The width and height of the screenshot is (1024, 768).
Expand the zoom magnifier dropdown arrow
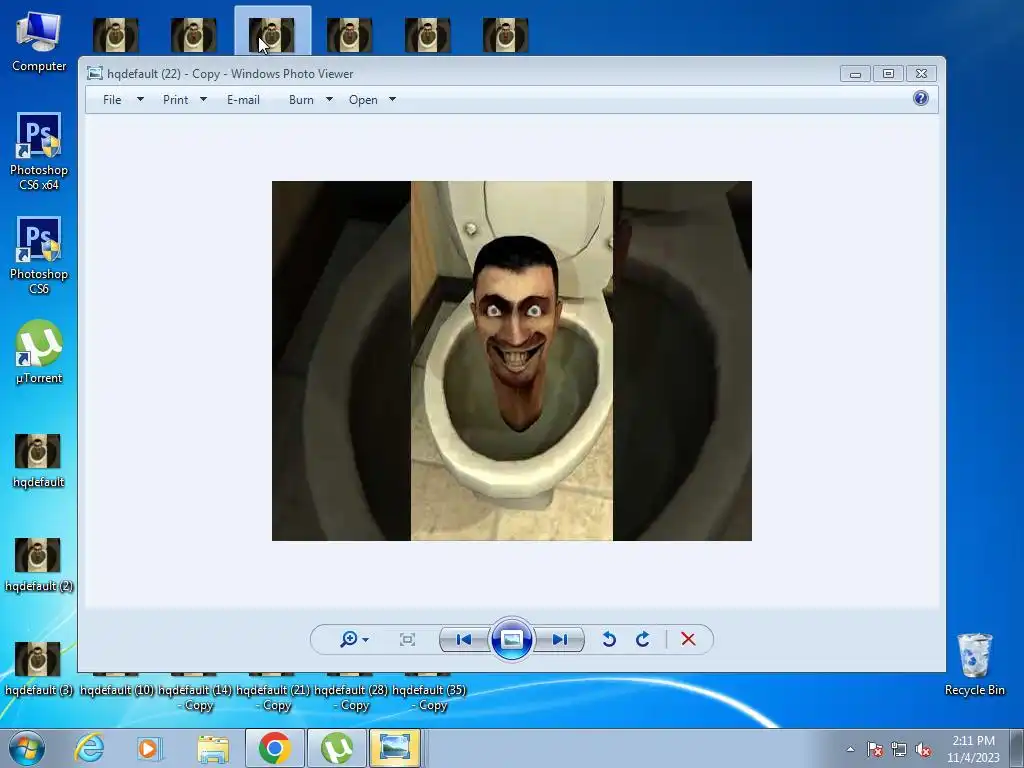tap(366, 640)
